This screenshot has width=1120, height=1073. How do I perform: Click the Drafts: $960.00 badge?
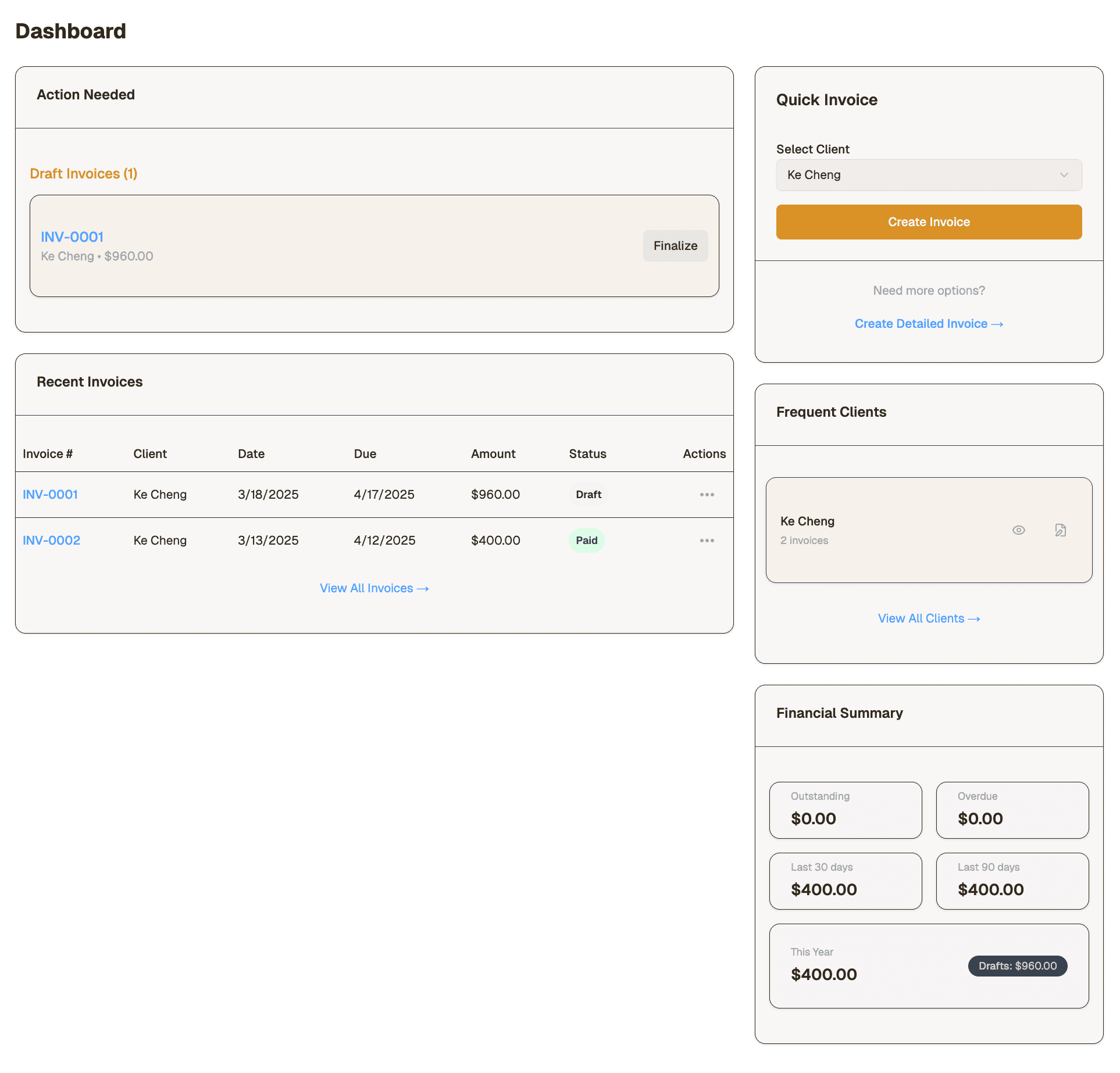click(x=1017, y=965)
